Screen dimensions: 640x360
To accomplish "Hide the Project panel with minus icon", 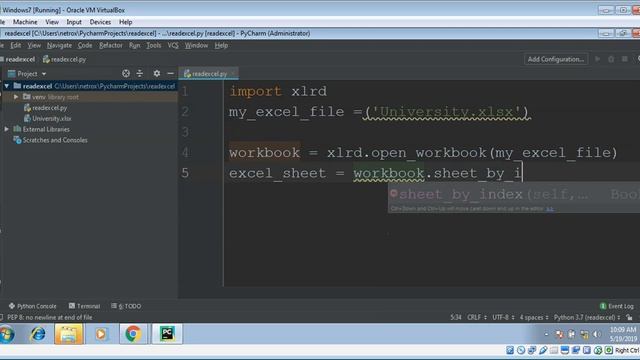I will point(171,73).
